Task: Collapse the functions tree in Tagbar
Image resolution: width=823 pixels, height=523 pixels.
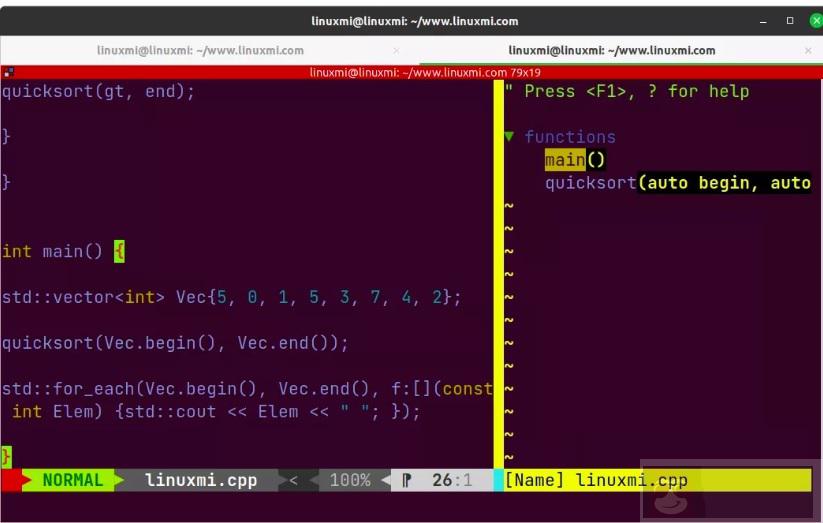Action: [509, 137]
